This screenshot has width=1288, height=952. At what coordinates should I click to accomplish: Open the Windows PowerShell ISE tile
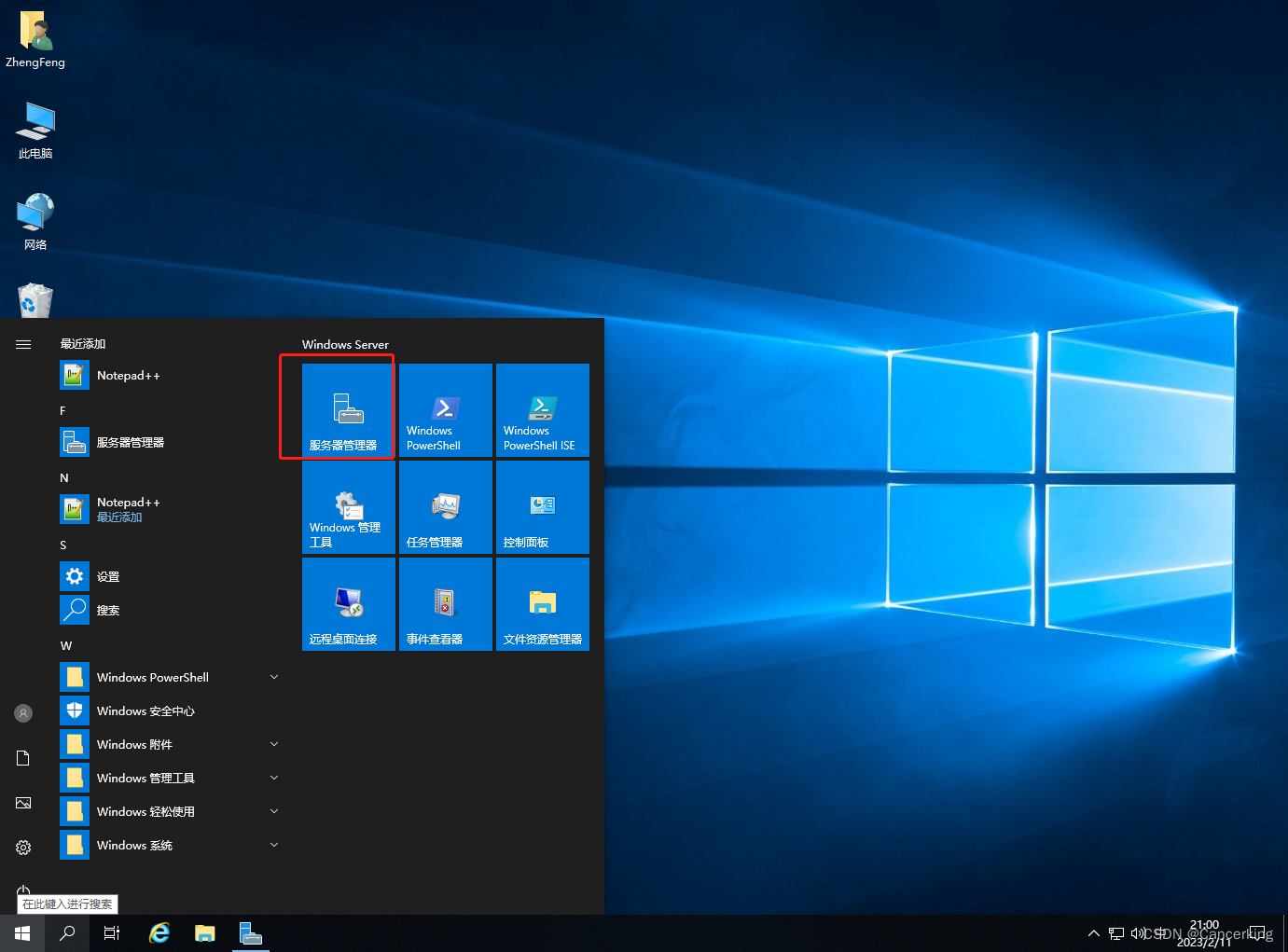pos(543,410)
